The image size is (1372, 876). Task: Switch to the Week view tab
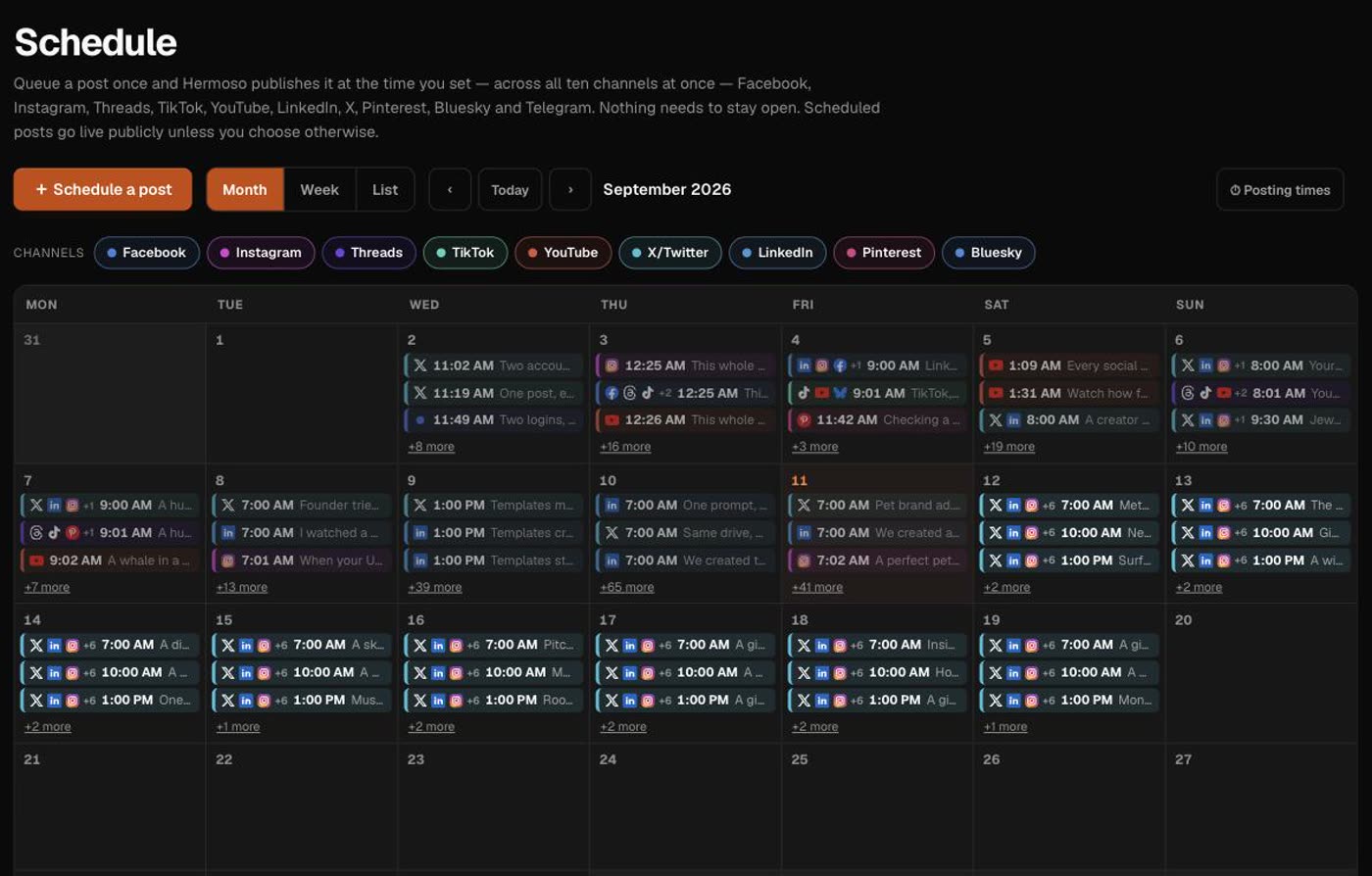tap(319, 189)
